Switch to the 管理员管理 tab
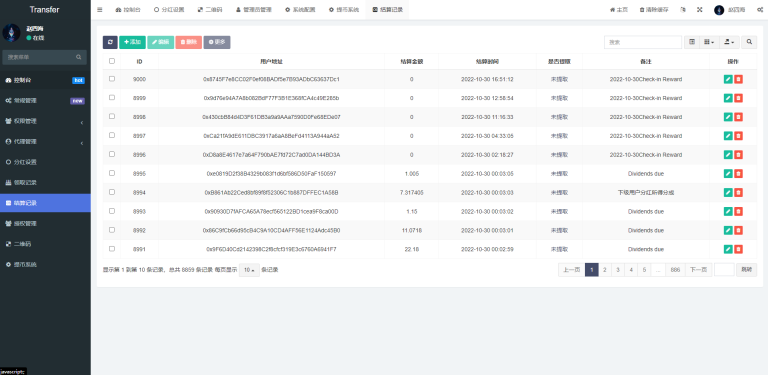Screen dimensions: 768x375 (x=253, y=10)
